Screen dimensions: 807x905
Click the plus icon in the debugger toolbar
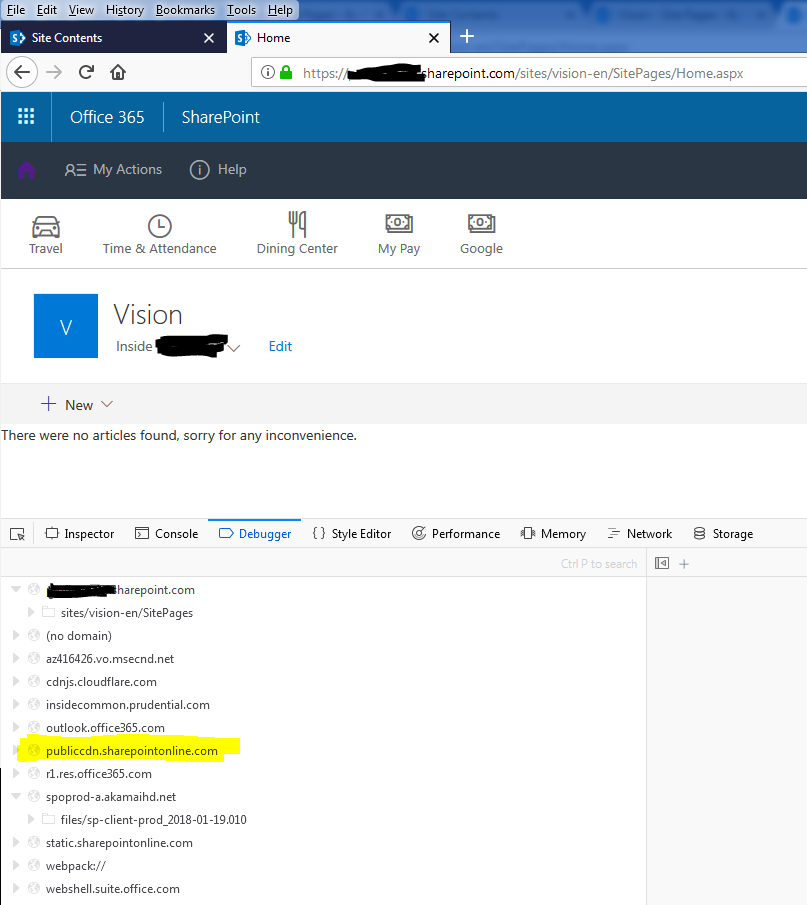(684, 563)
